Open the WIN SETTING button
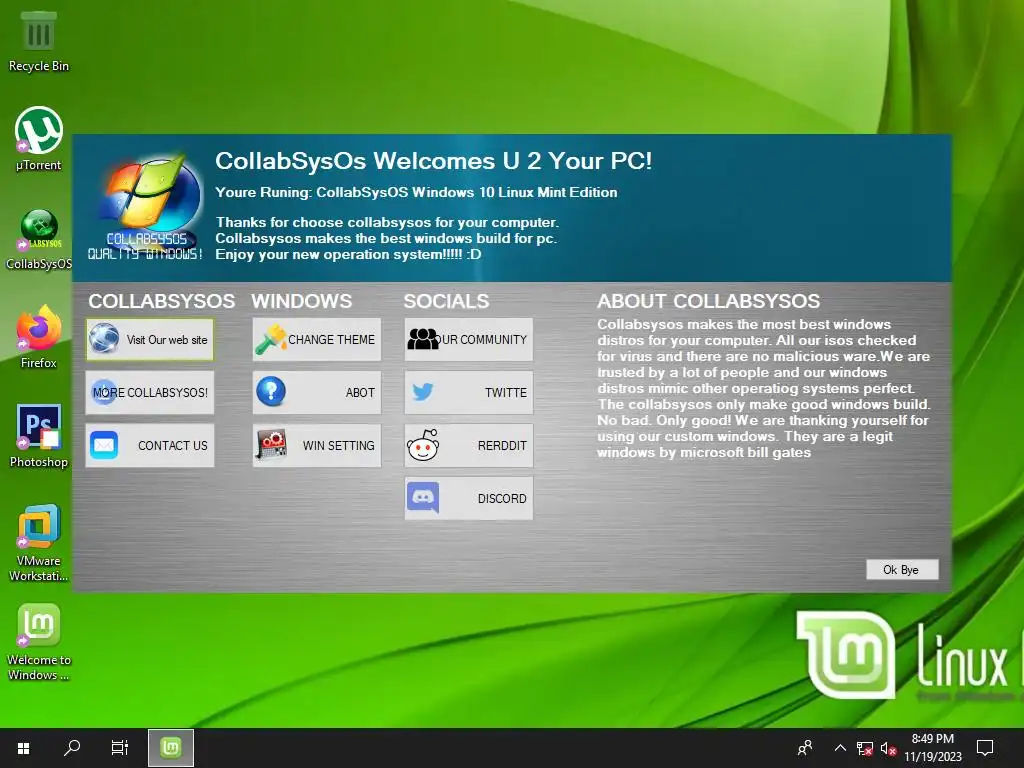 tap(317, 445)
